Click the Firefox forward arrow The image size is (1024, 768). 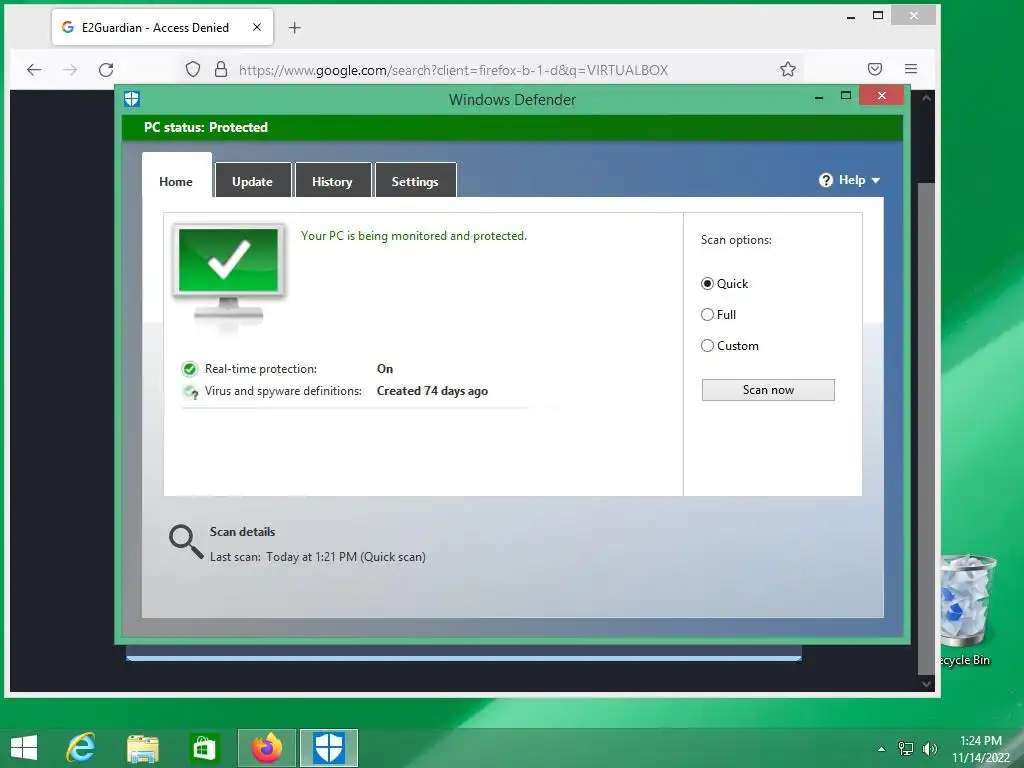[70, 69]
